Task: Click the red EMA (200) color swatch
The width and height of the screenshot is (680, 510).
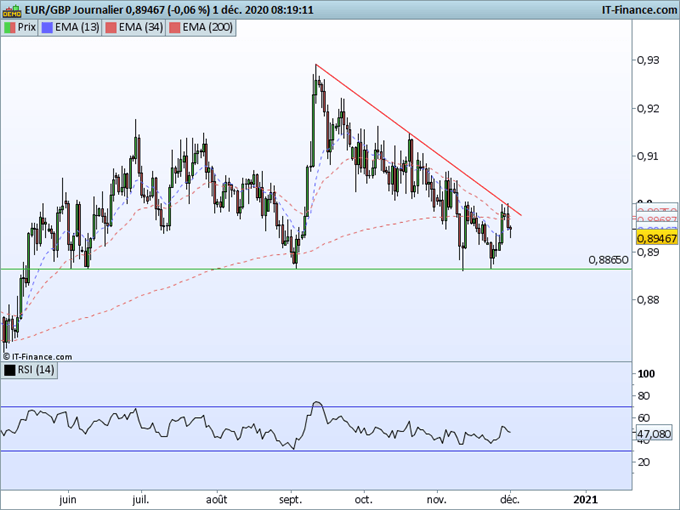Action: tap(174, 28)
